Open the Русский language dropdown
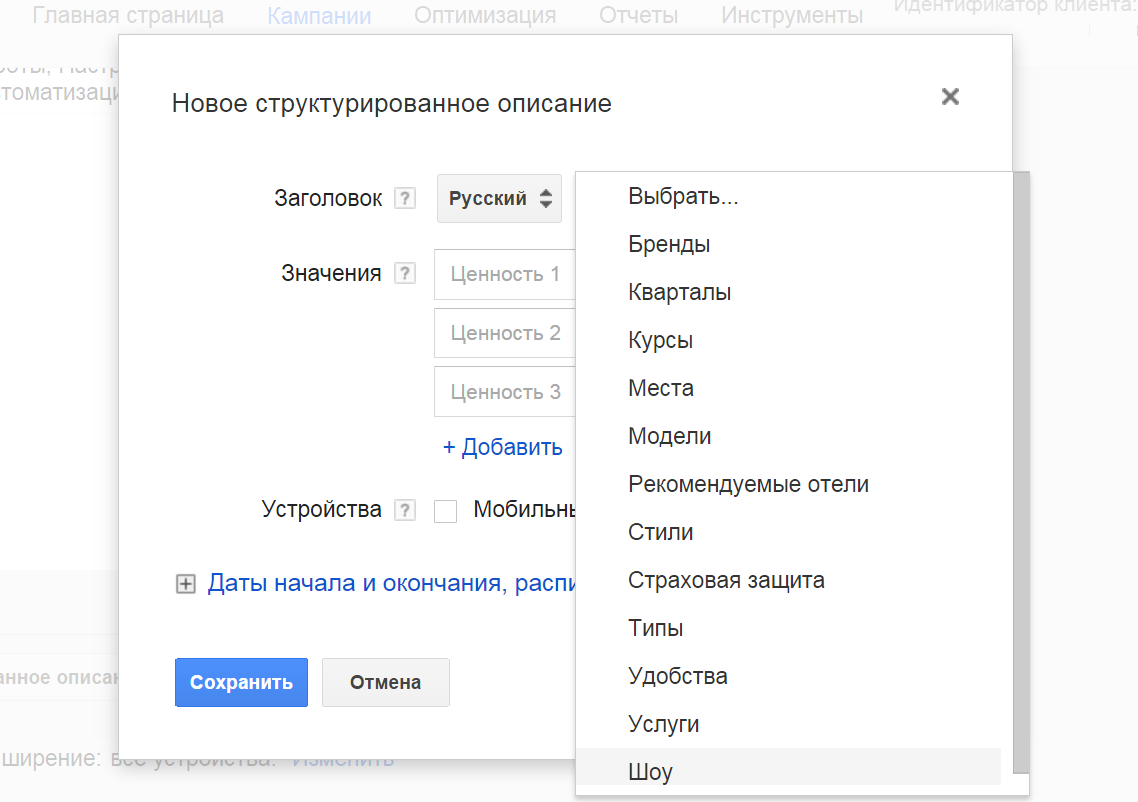Viewport: 1138px width, 802px height. pos(499,199)
